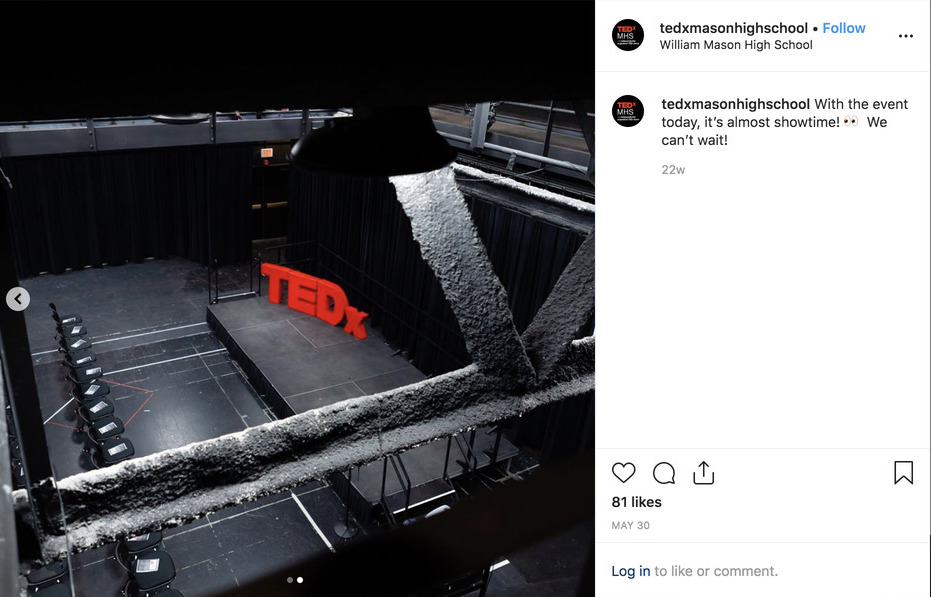931x597 pixels.
Task: Save the post with the bookmark icon
Action: (903, 473)
